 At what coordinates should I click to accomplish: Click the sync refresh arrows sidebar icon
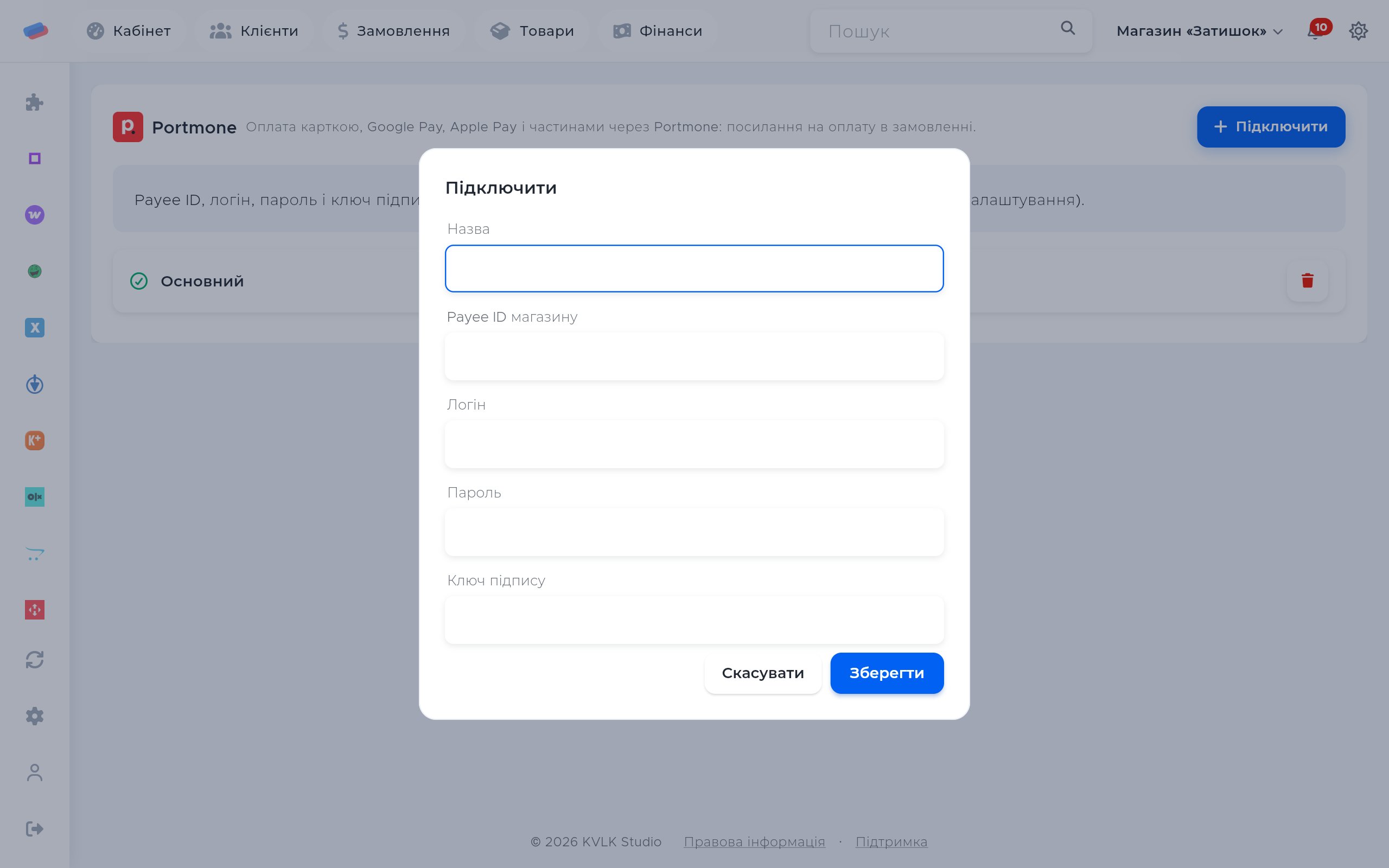[x=34, y=660]
